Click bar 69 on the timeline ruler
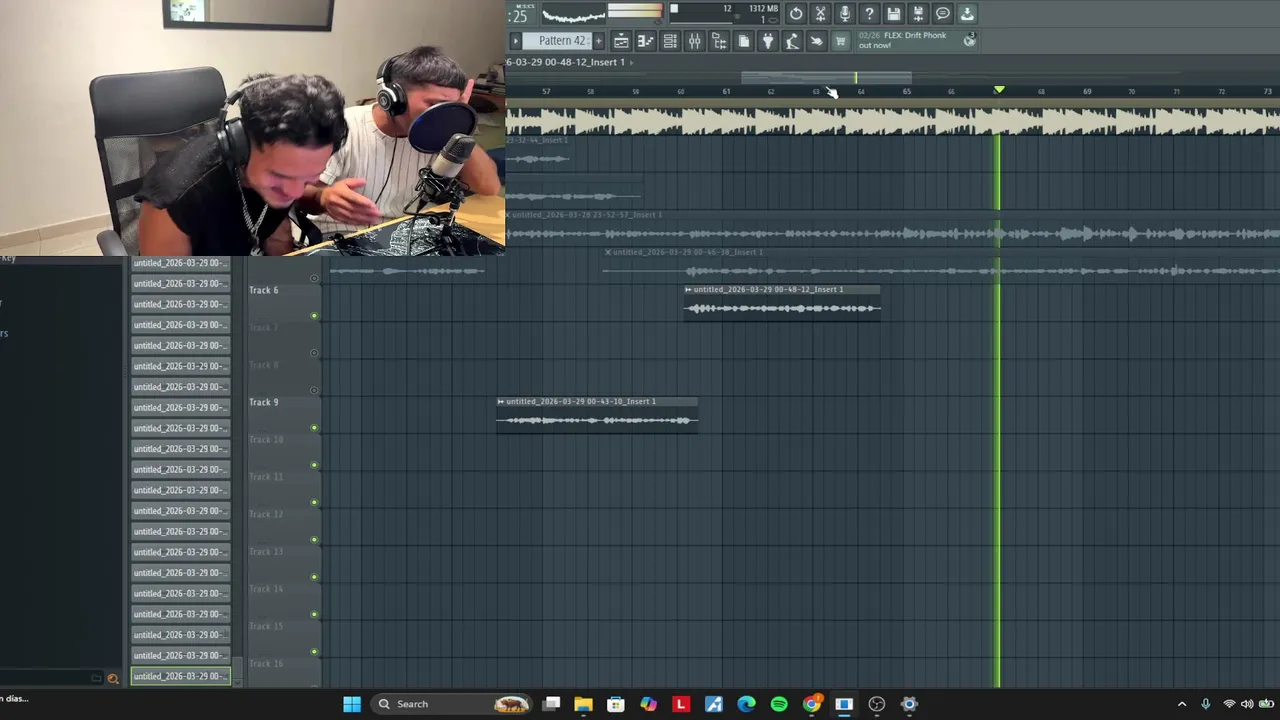The width and height of the screenshot is (1280, 720). click(x=1087, y=92)
